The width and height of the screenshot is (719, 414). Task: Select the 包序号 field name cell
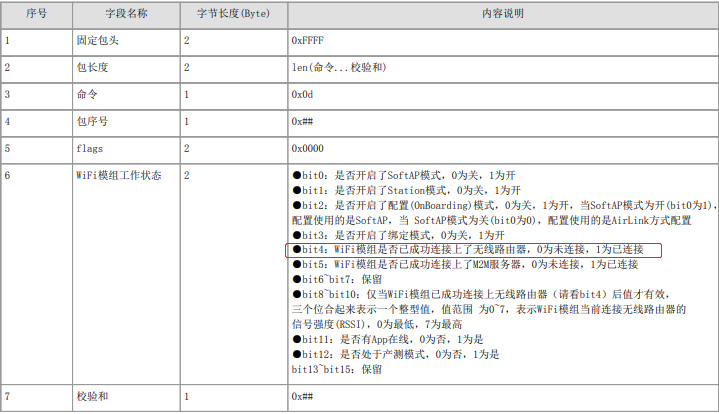pos(92,121)
